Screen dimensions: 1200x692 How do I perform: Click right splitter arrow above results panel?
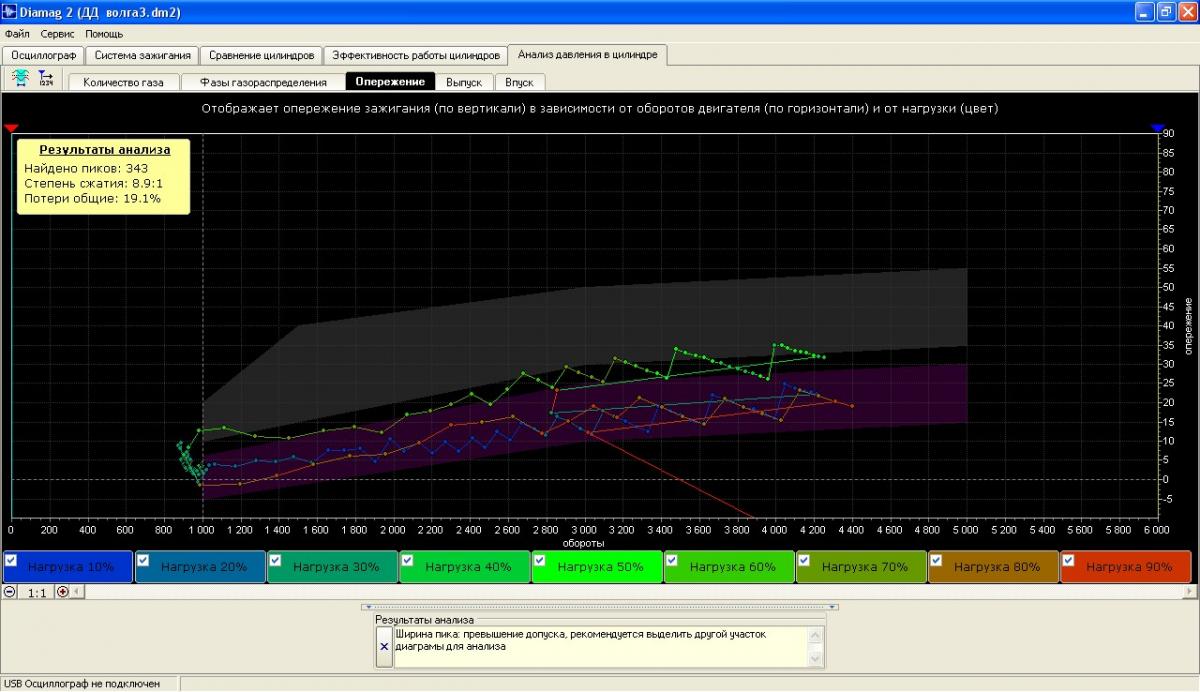[834, 607]
